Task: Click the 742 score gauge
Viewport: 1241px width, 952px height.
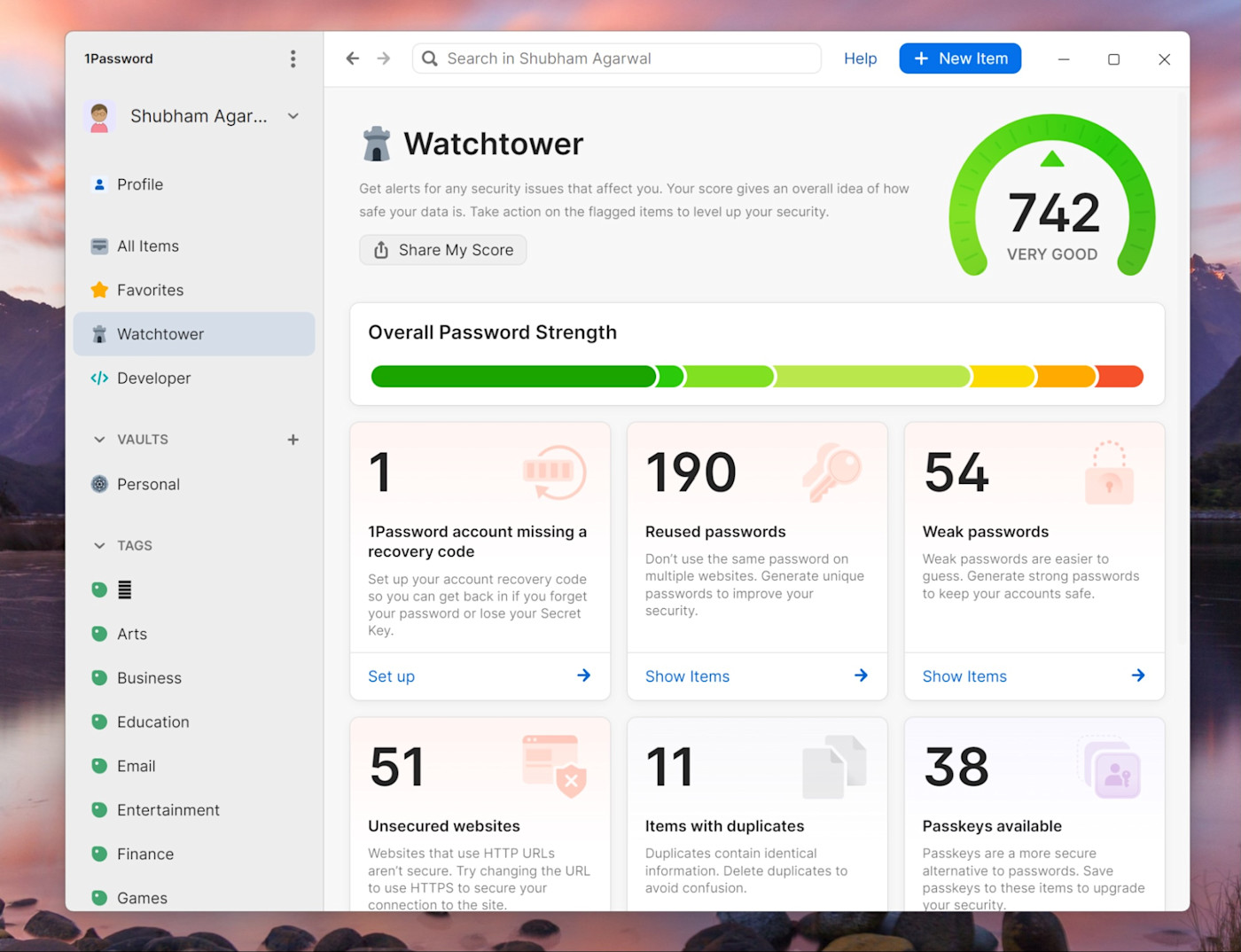Action: (x=1052, y=197)
